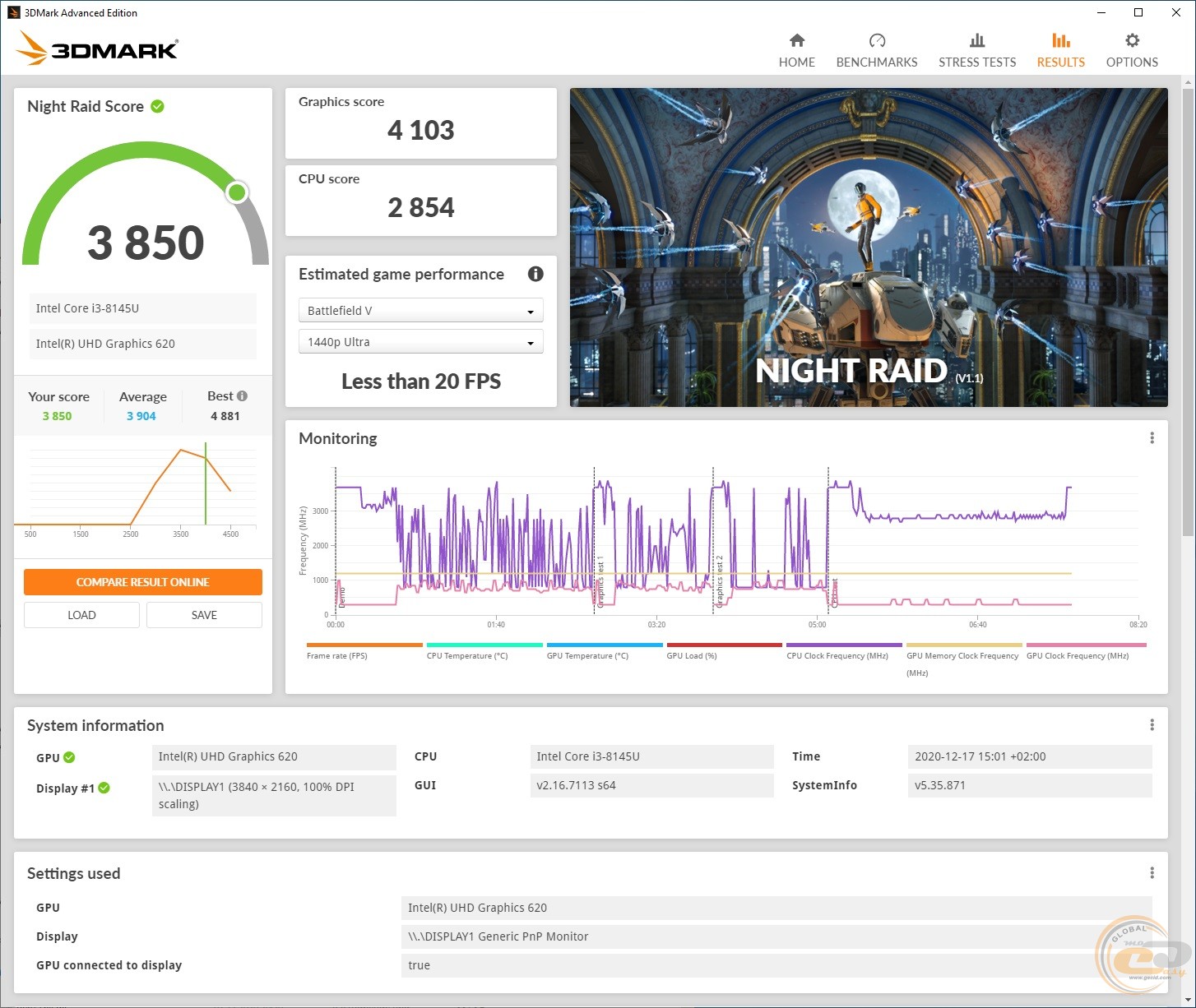Image resolution: width=1196 pixels, height=1008 pixels.
Task: Click the green validation check by Night Raid Score
Action: click(x=158, y=106)
